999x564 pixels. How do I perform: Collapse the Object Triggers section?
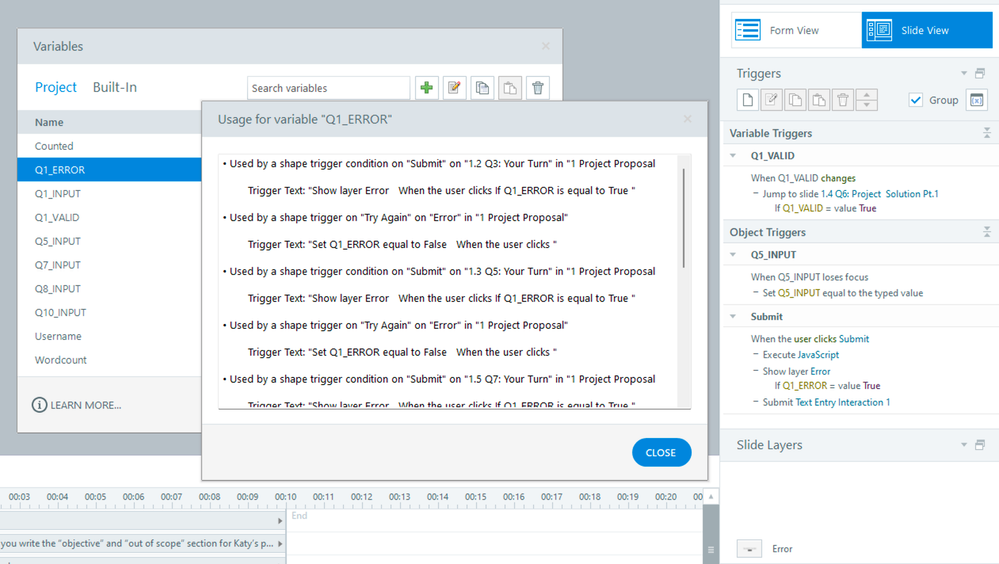click(987, 232)
